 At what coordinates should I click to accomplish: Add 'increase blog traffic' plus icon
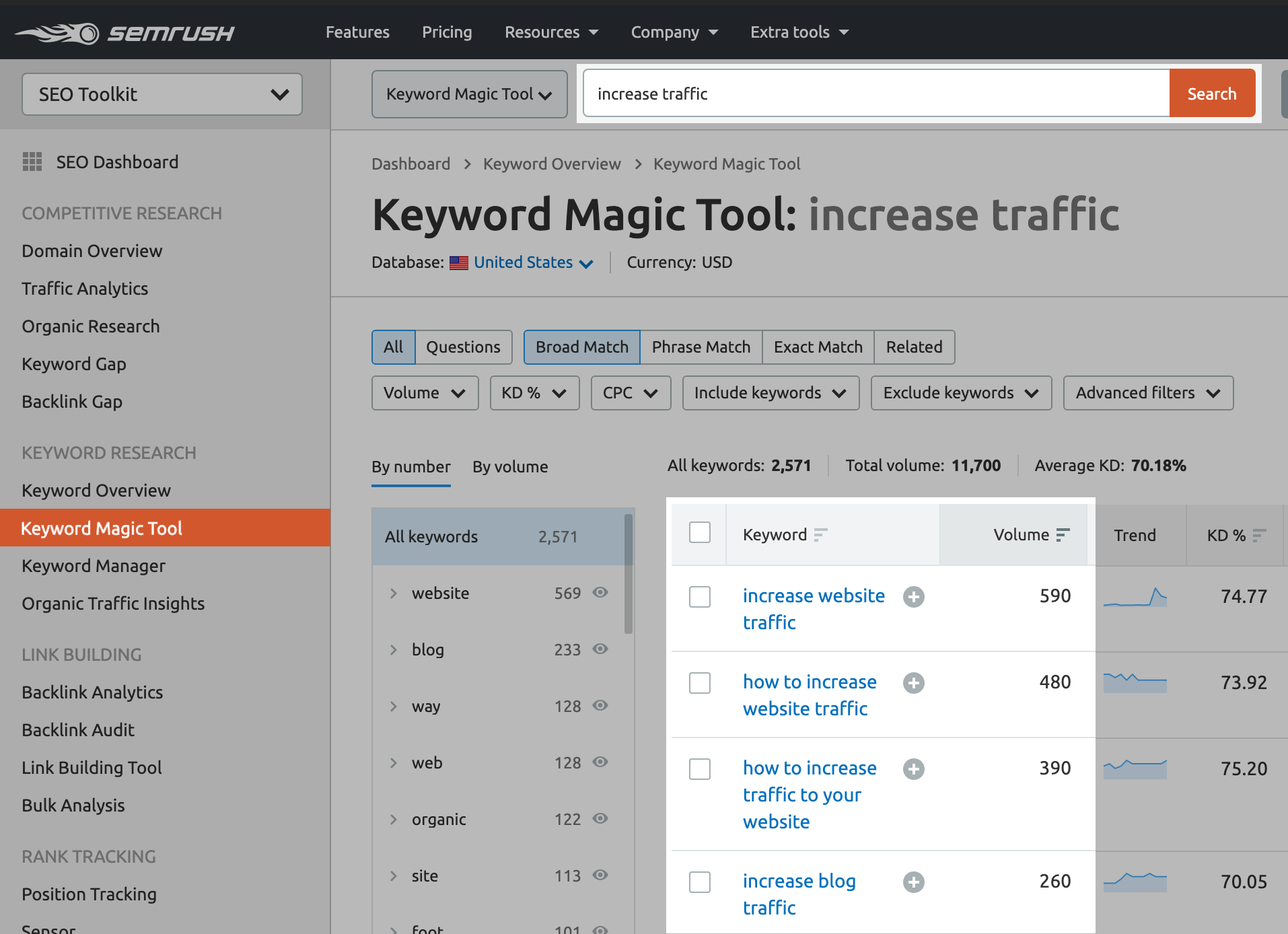(913, 882)
